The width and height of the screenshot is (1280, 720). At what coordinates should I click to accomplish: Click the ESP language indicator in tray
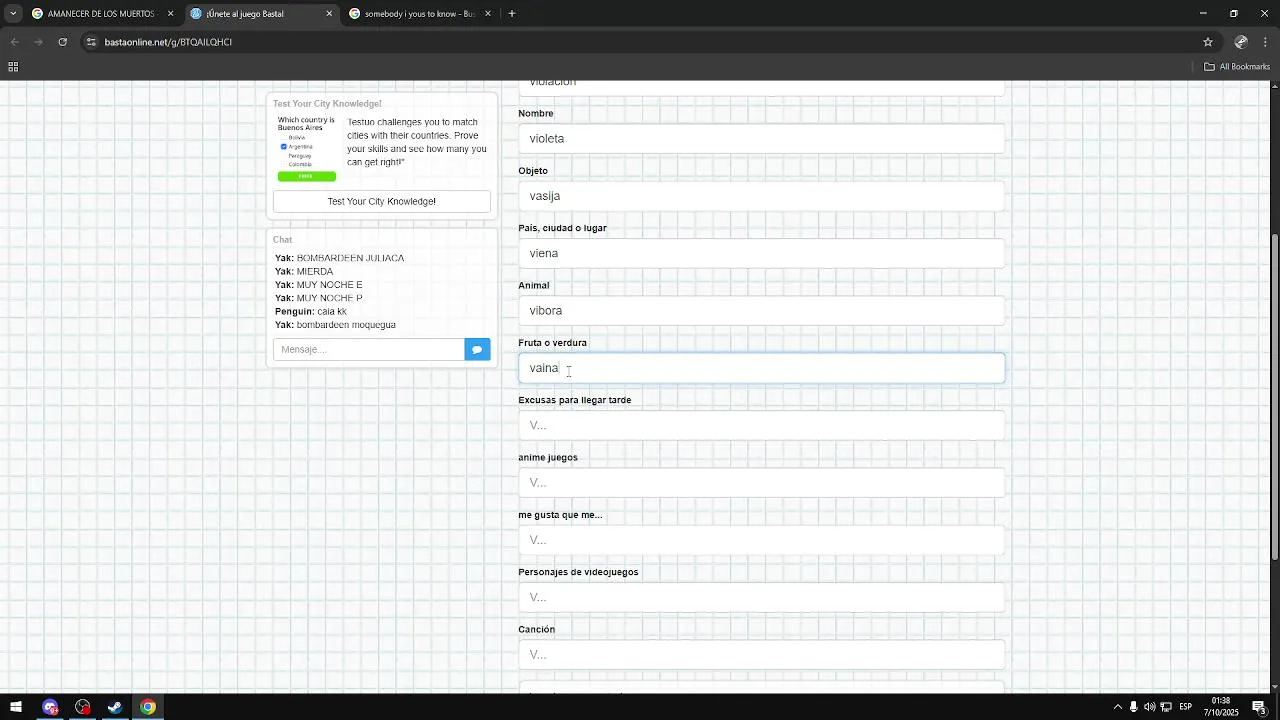point(1185,707)
